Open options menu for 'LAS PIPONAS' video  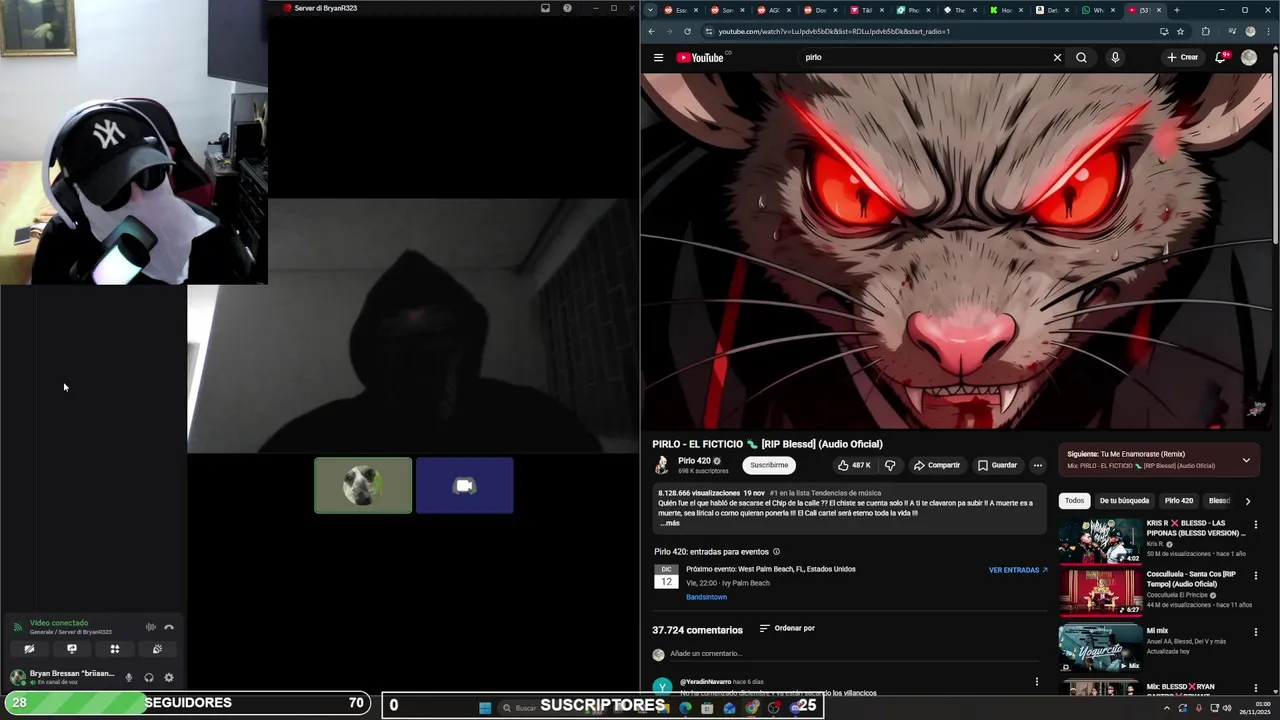1256,524
